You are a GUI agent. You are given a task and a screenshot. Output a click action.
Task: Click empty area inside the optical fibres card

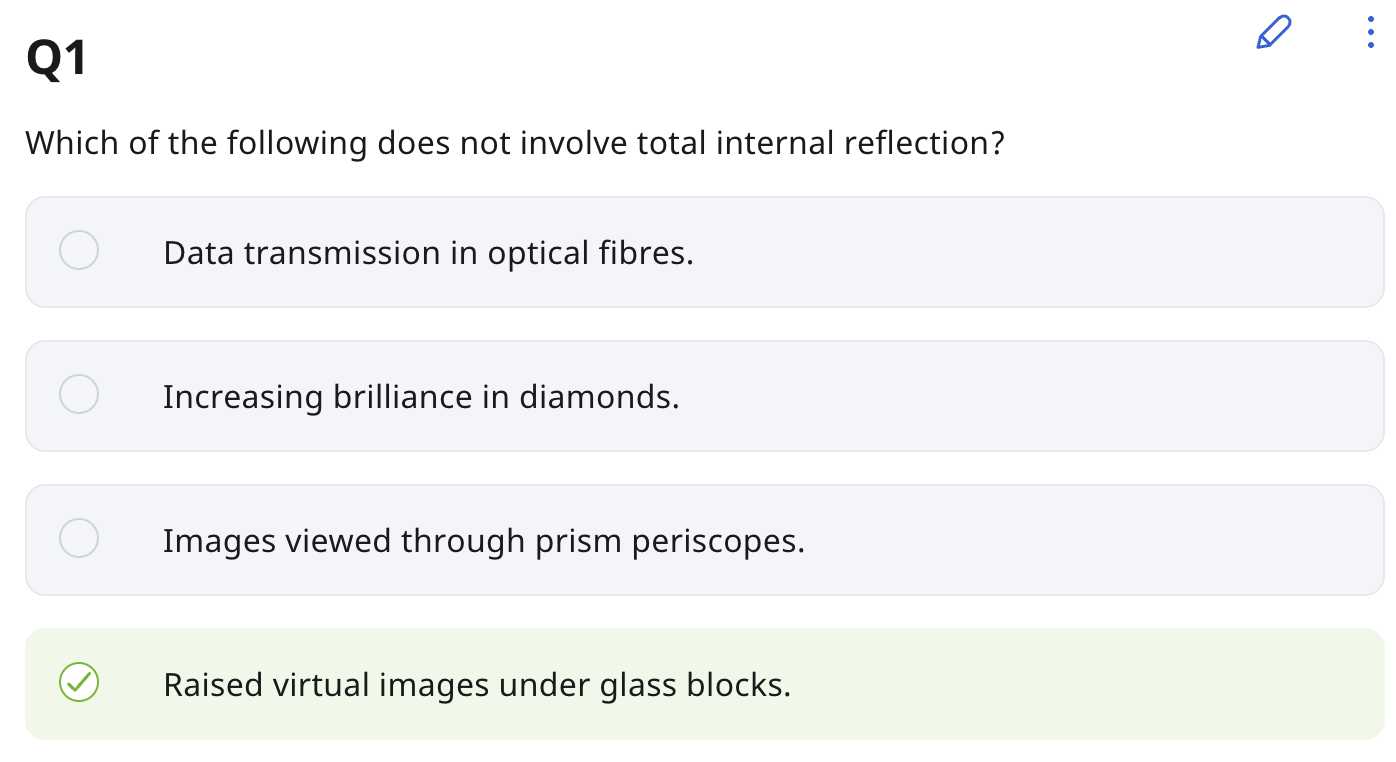pyautogui.click(x=1000, y=252)
